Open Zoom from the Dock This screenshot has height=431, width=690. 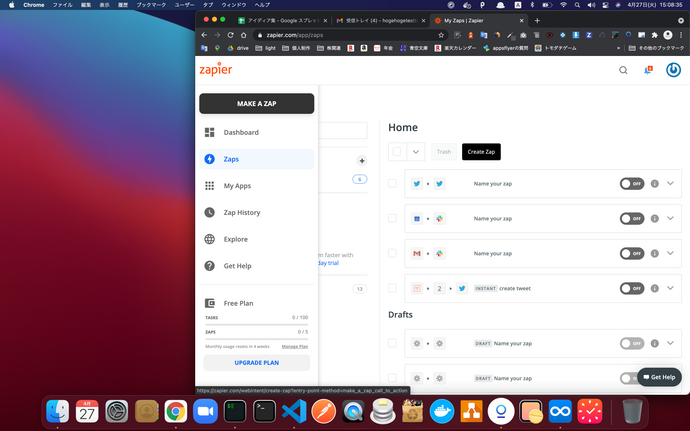[206, 411]
